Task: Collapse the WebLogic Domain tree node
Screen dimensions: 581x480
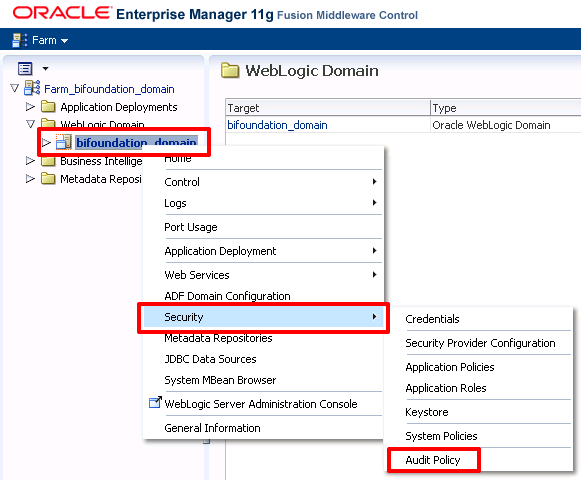Action: tap(30, 124)
